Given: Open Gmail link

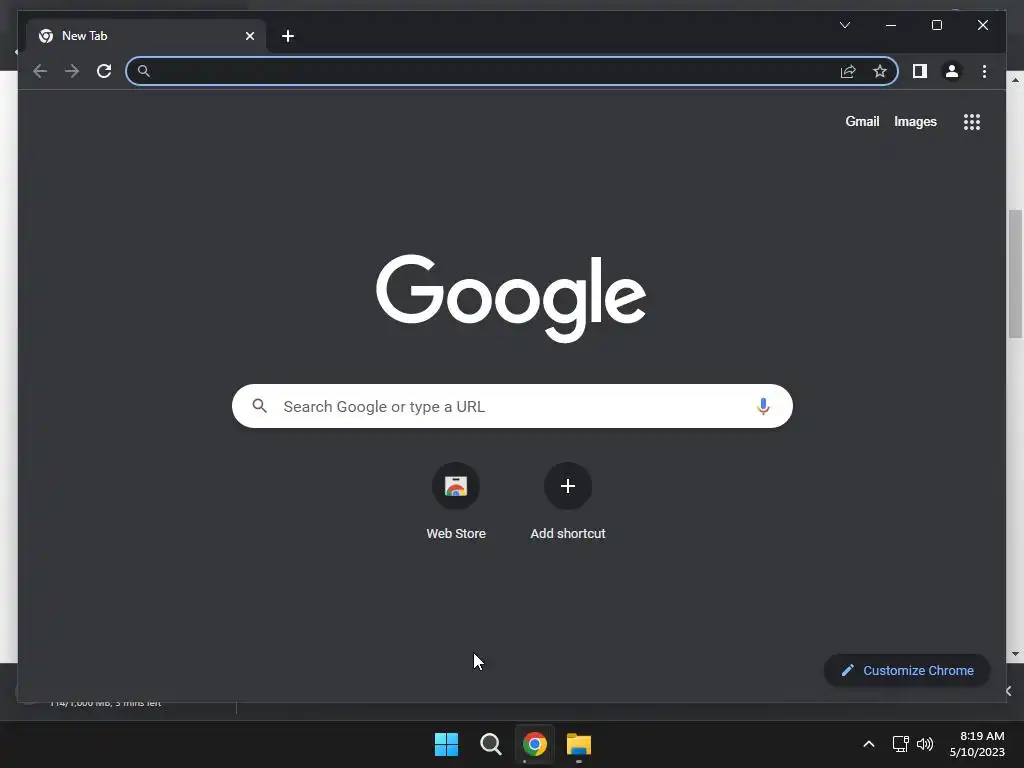Looking at the screenshot, I should pos(862,121).
